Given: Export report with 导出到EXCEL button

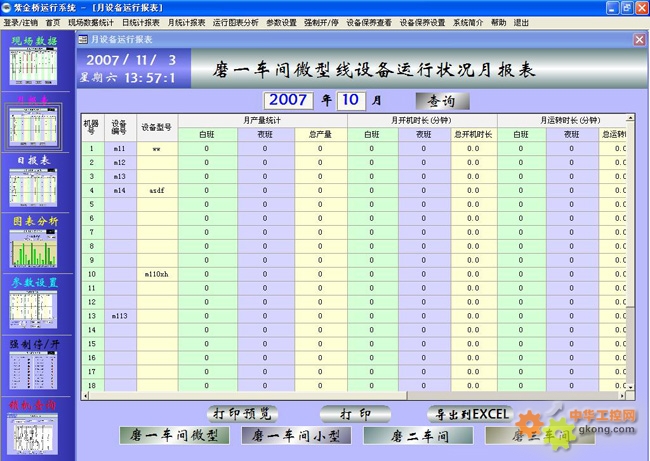Looking at the screenshot, I should pyautogui.click(x=468, y=413).
